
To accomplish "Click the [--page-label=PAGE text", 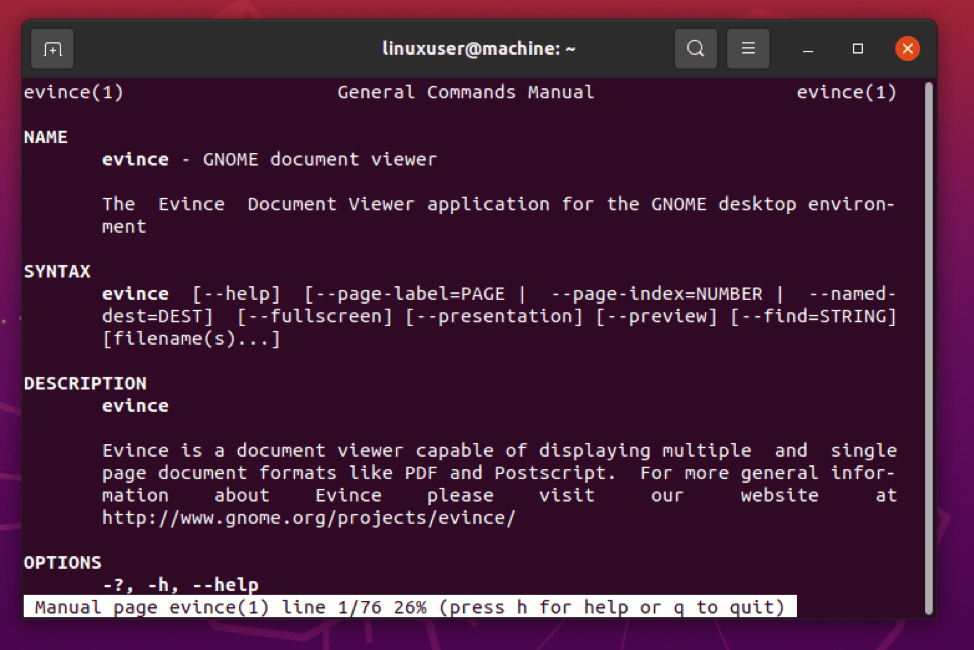I will 404,294.
